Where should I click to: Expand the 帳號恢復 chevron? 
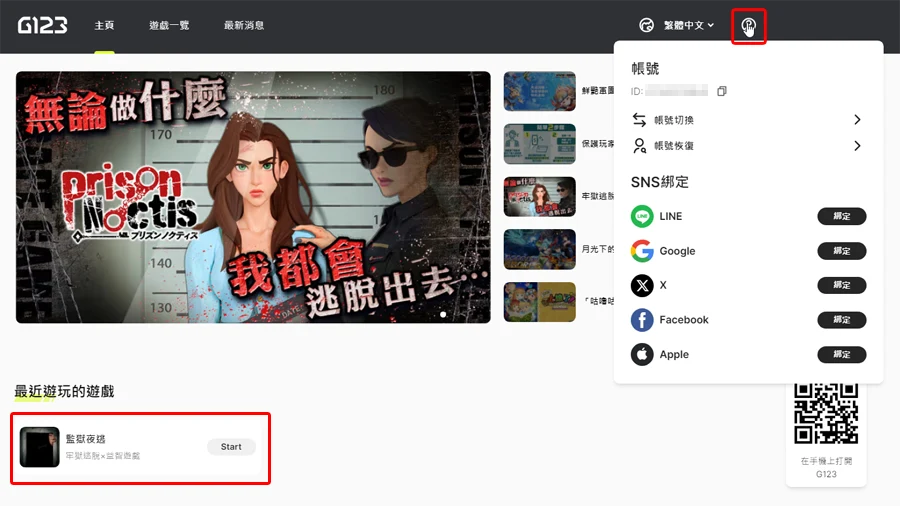[x=857, y=146]
